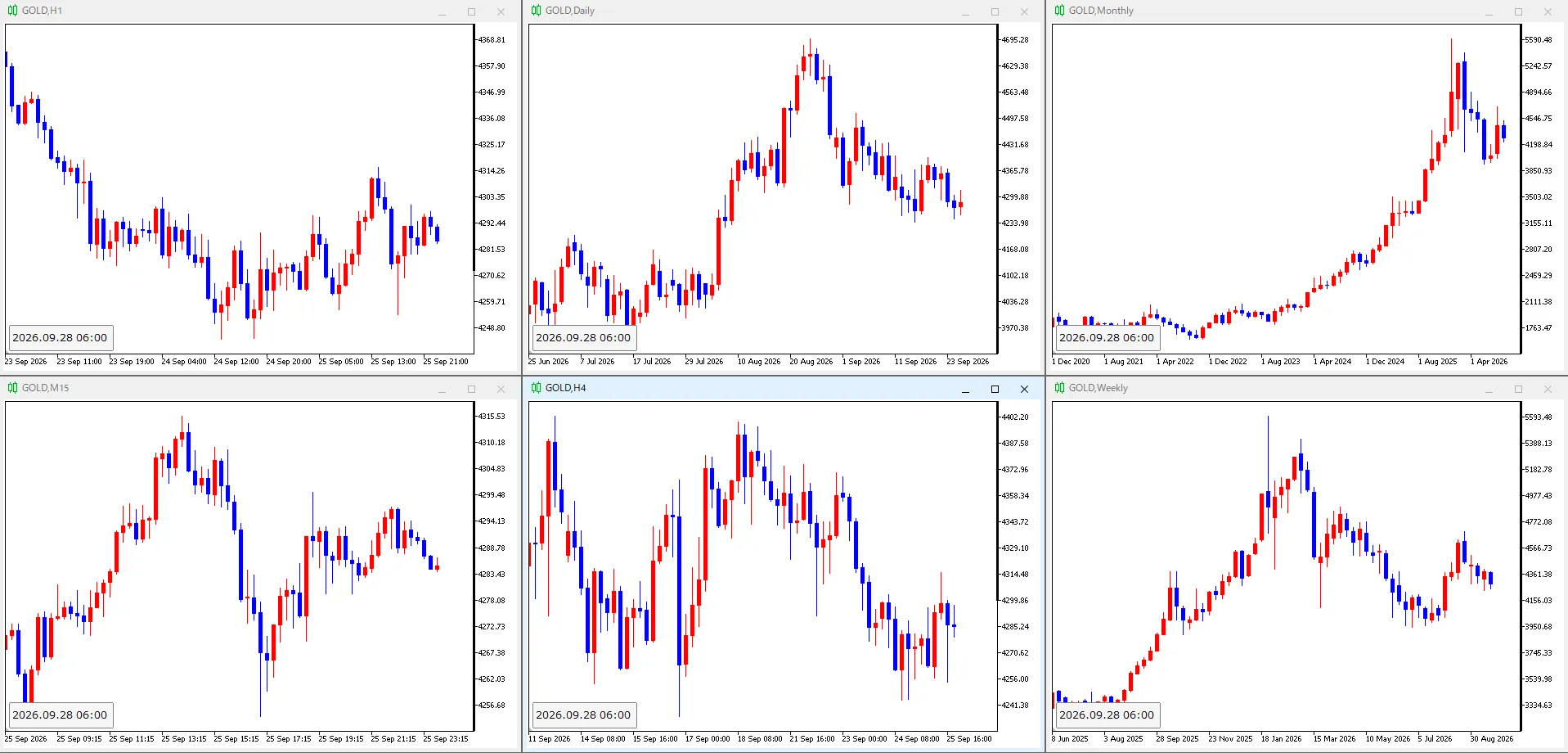The height and width of the screenshot is (753, 1568).
Task: Click the chart icon of GOLD,H4 window
Action: (x=536, y=388)
